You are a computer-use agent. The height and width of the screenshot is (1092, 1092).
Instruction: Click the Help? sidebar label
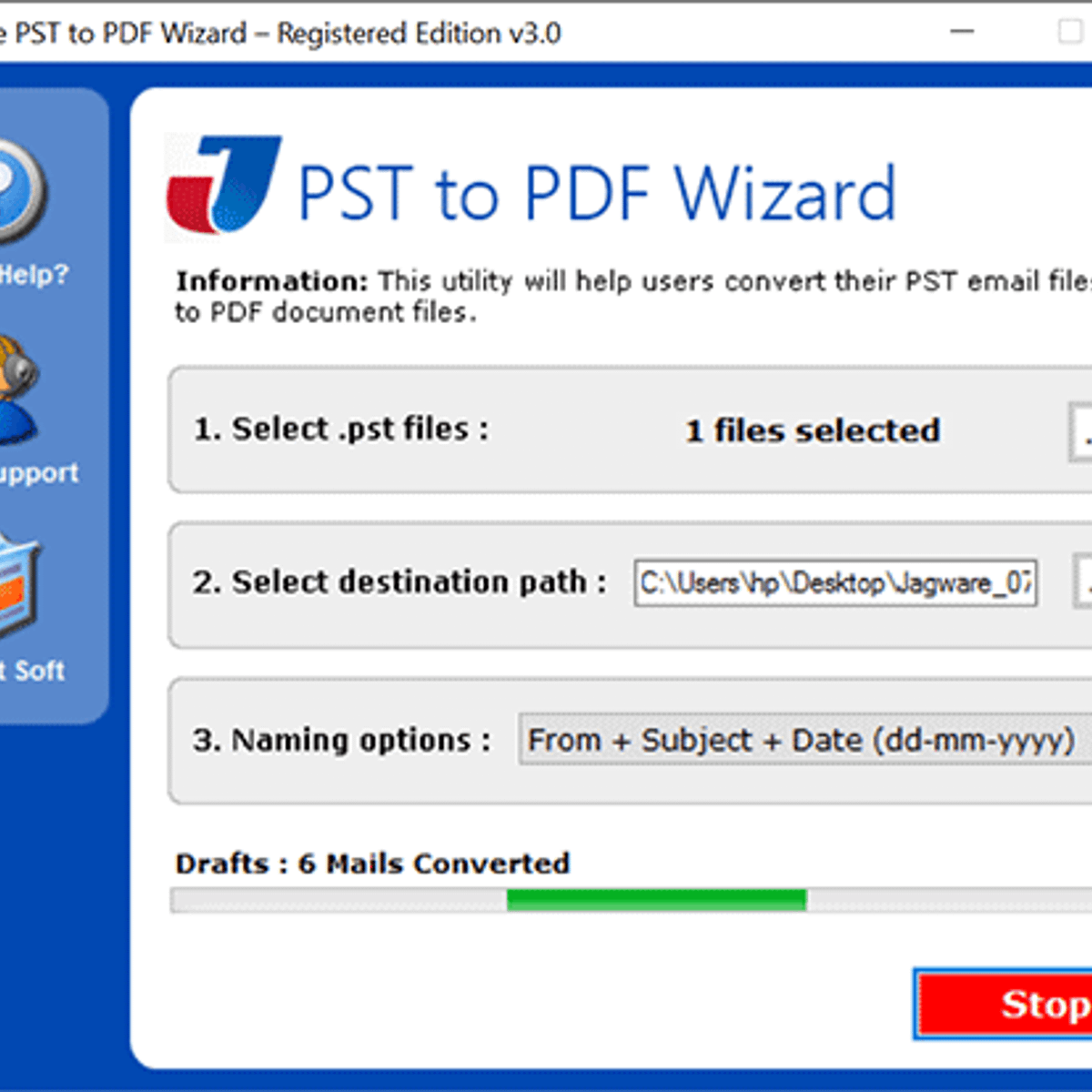pos(34,275)
